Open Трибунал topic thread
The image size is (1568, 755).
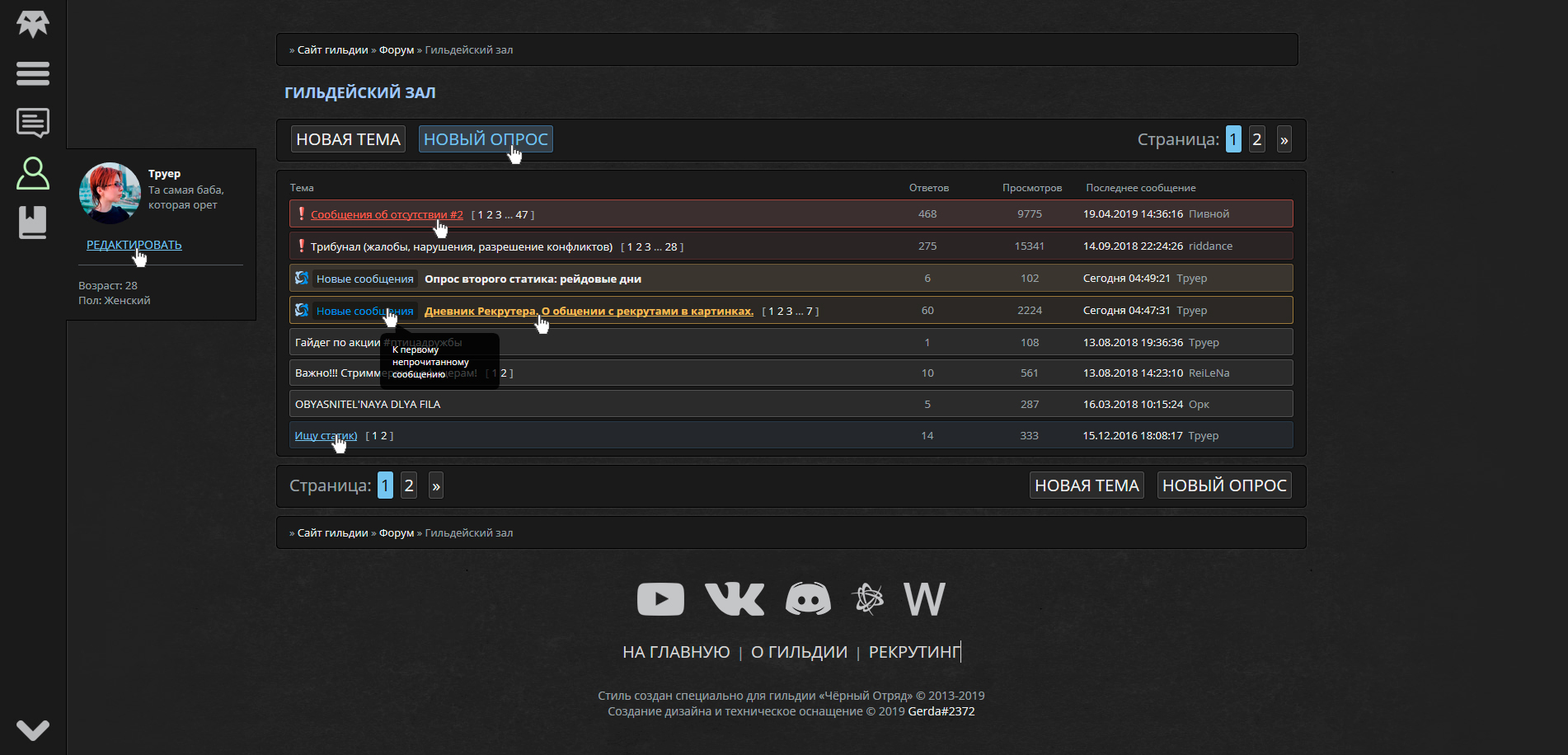(462, 246)
